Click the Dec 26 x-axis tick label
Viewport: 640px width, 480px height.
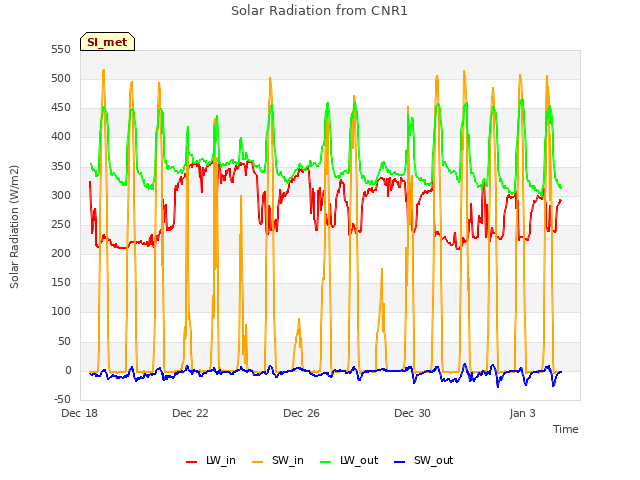coord(301,413)
